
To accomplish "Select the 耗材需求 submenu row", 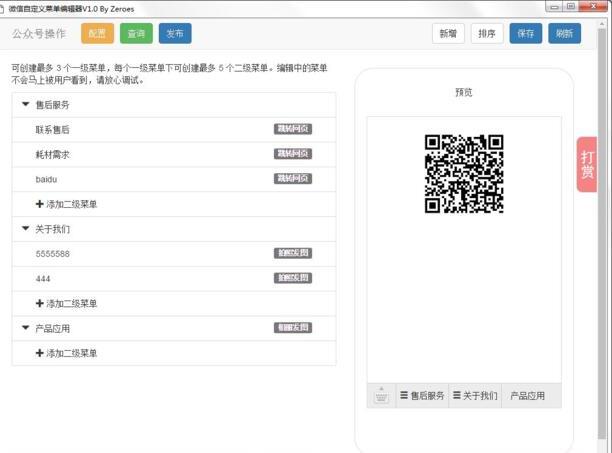I will point(174,155).
